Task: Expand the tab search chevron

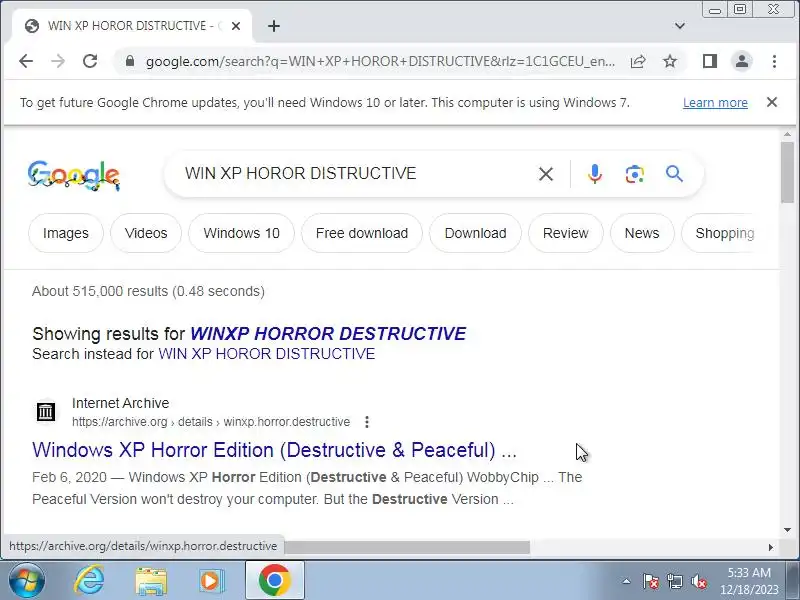Action: [680, 26]
